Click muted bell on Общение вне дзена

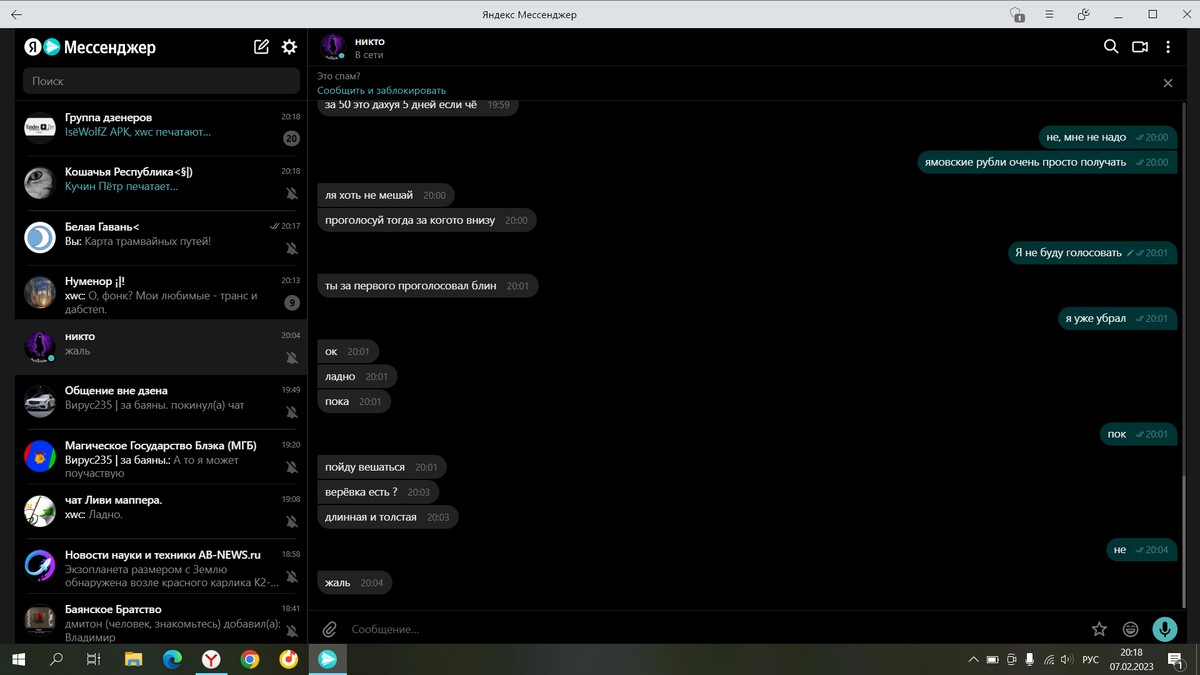coord(292,412)
